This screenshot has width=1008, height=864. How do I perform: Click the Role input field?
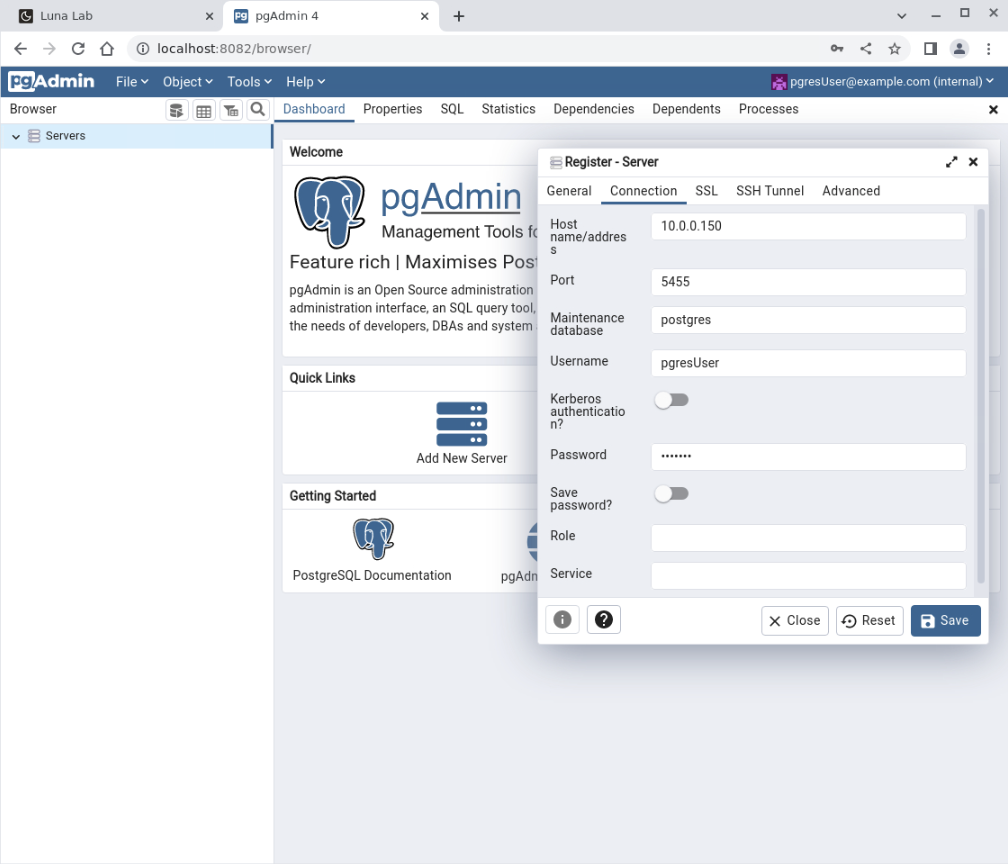[808, 538]
